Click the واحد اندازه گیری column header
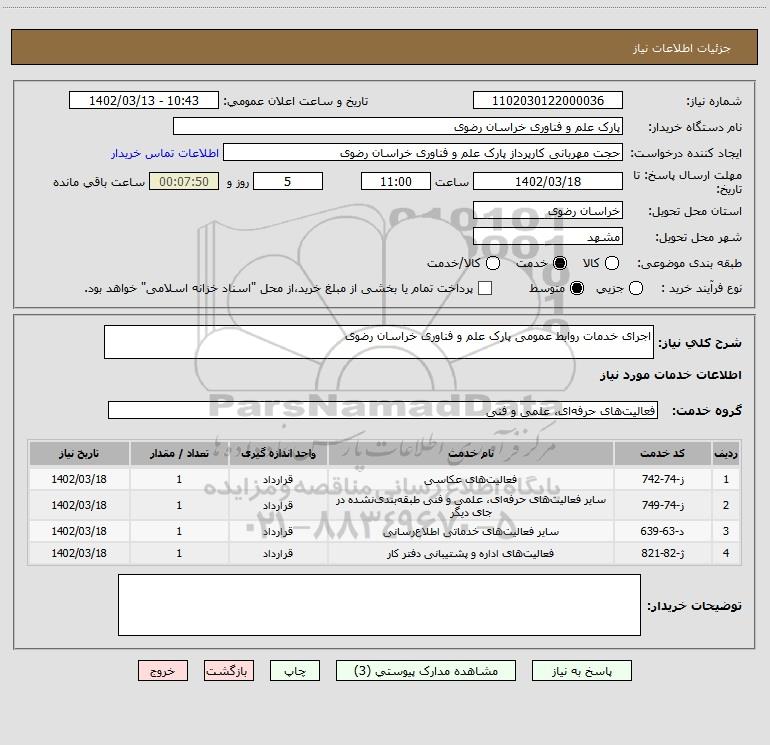The height and width of the screenshot is (745, 770). [x=278, y=453]
